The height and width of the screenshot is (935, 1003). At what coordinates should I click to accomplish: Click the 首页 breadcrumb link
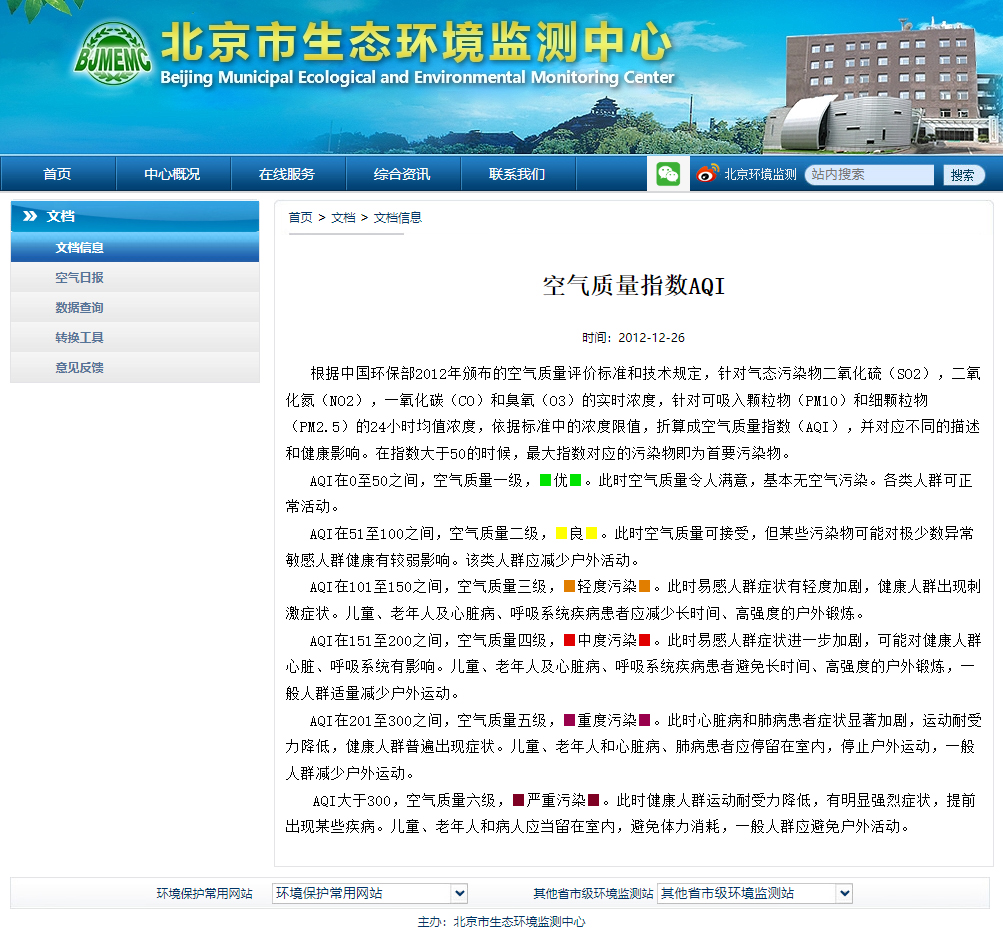click(300, 217)
